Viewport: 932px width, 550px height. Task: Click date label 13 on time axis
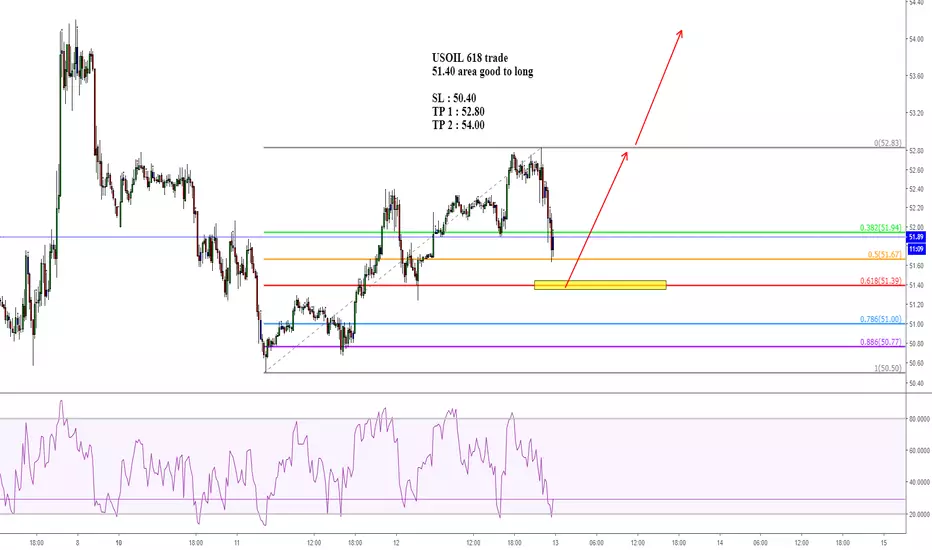(555, 543)
